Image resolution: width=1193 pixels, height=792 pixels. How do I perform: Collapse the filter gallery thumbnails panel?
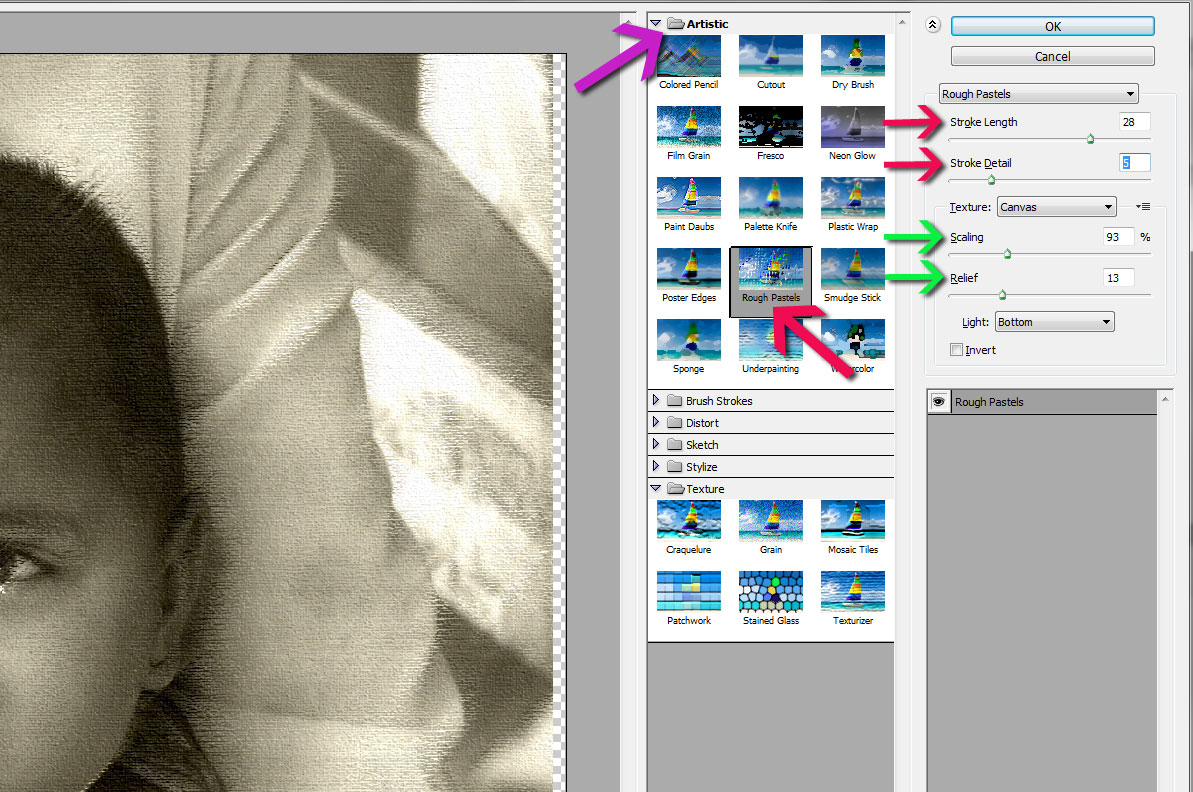tap(933, 26)
